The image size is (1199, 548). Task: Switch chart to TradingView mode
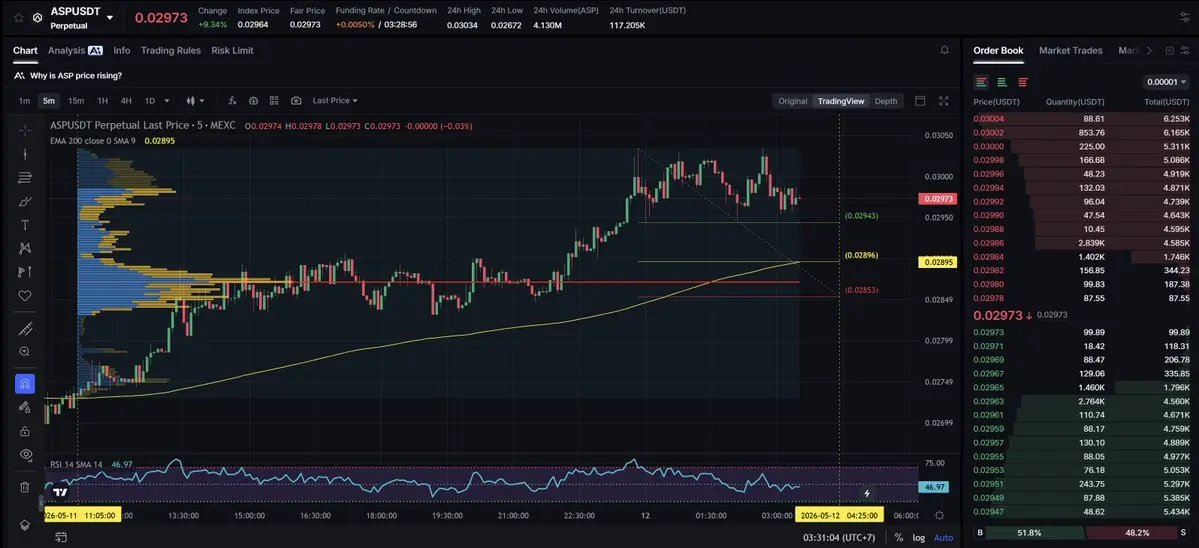(x=840, y=101)
